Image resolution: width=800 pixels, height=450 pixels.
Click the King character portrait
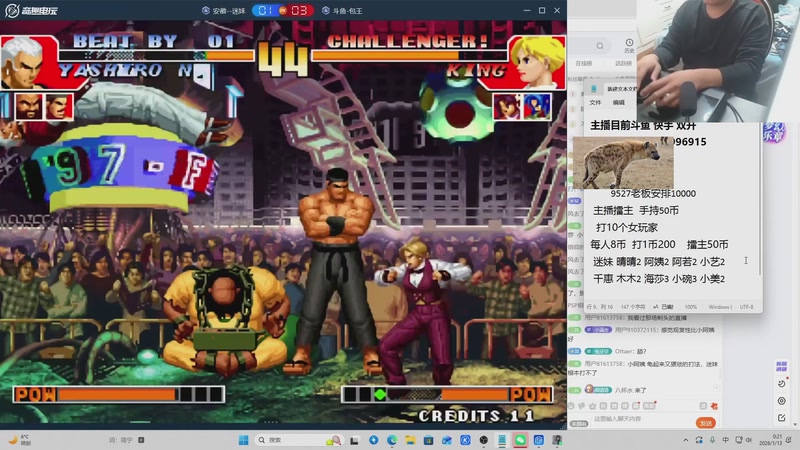point(537,62)
